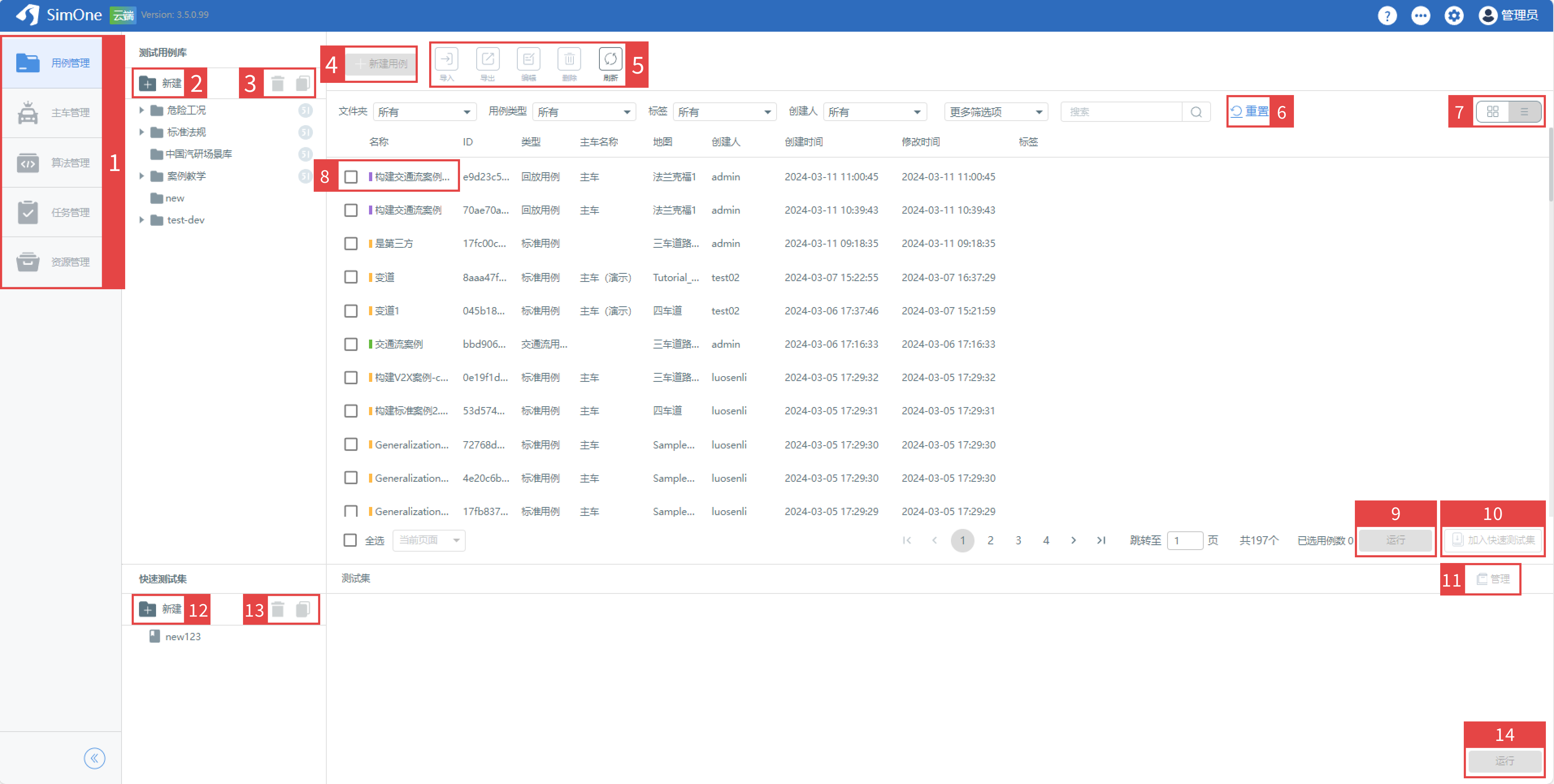Open the 标签 filter dropdown

(x=725, y=112)
